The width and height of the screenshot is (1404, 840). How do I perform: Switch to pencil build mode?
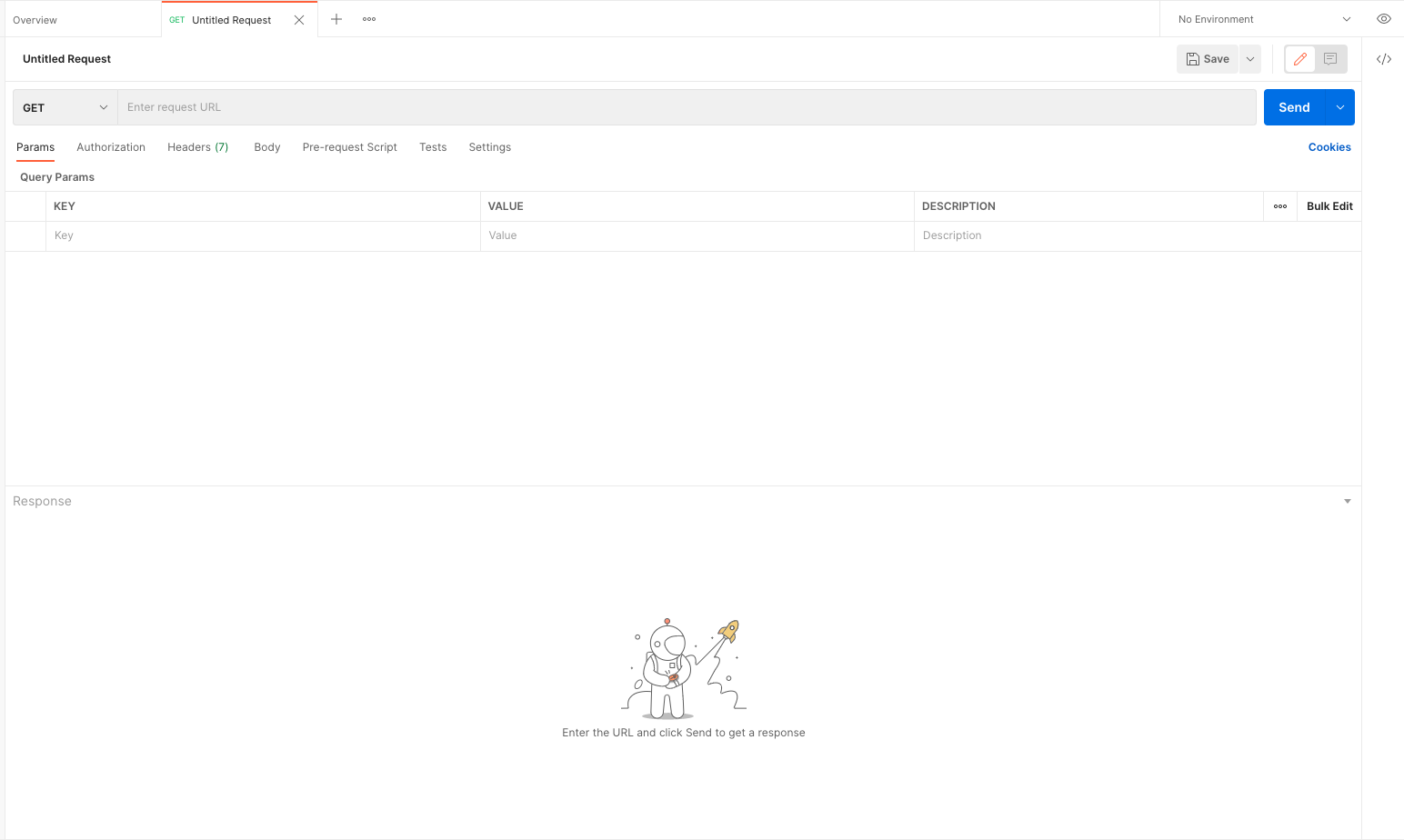[x=1300, y=59]
